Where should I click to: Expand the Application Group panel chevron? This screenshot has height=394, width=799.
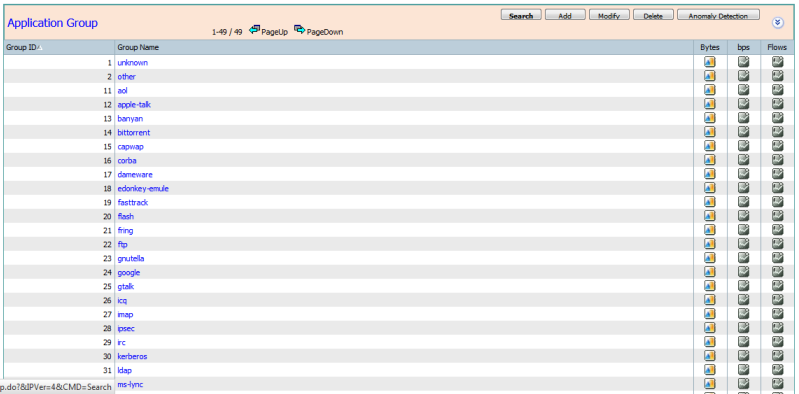click(778, 22)
